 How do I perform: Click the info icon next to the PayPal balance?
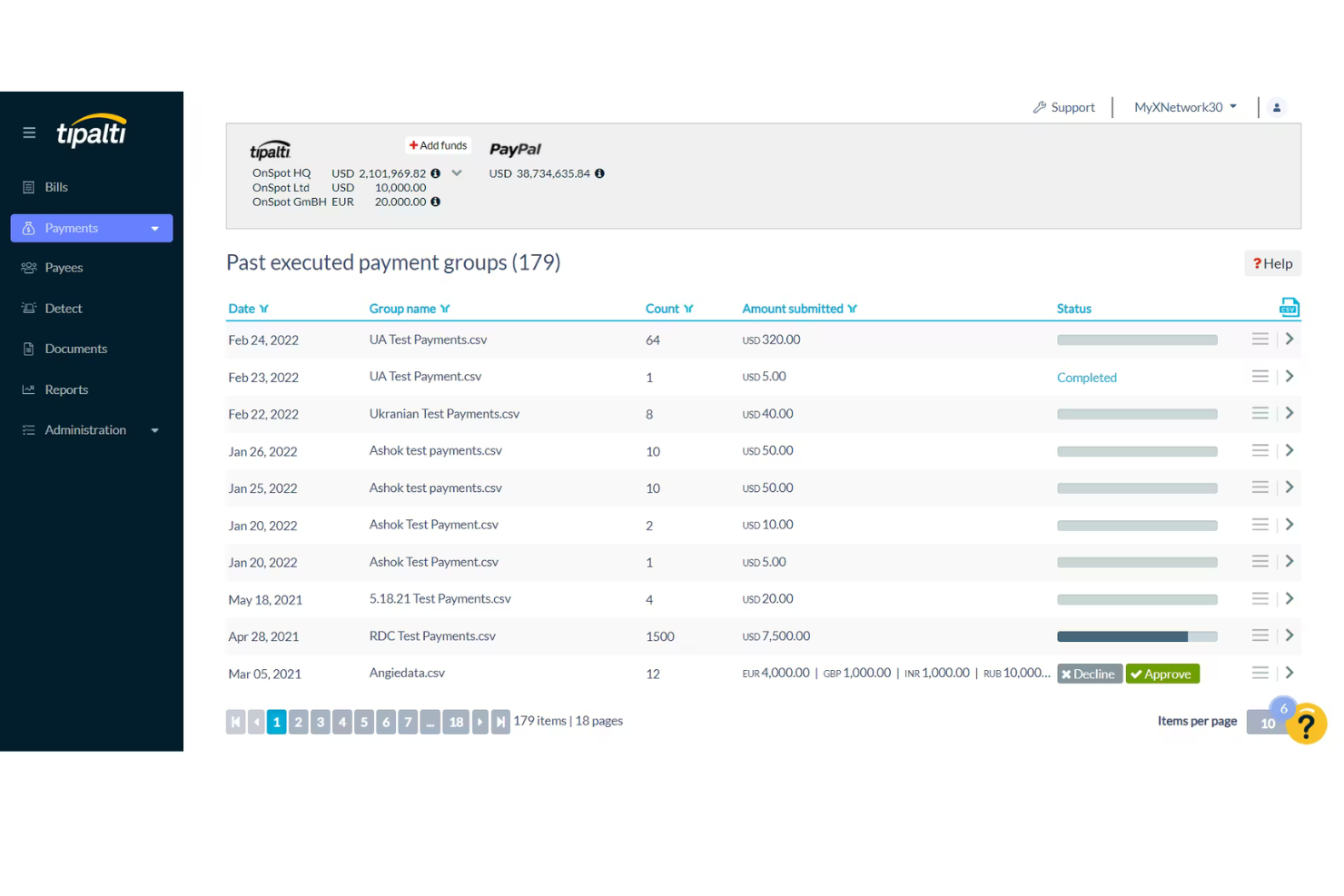[x=599, y=172]
